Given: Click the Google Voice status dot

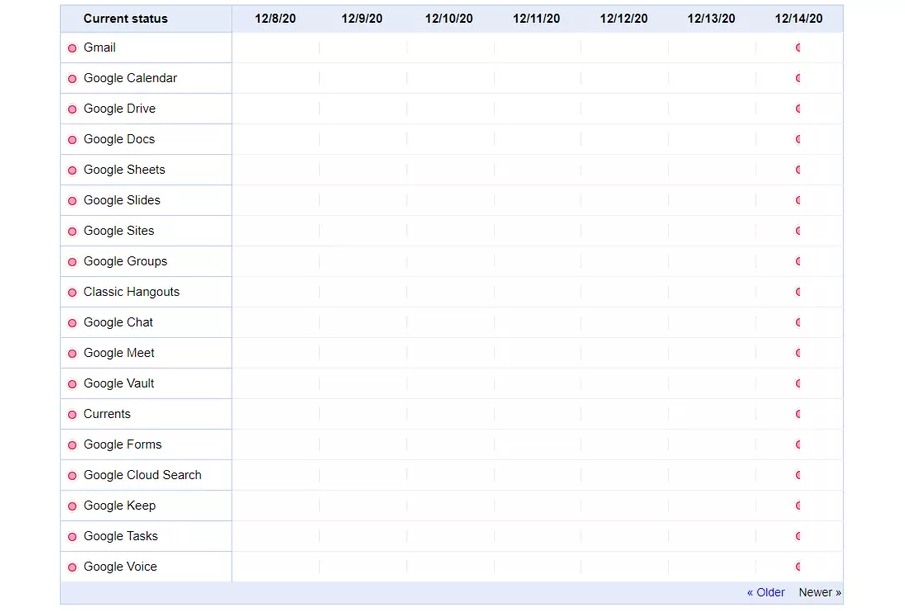Looking at the screenshot, I should 72,568.
